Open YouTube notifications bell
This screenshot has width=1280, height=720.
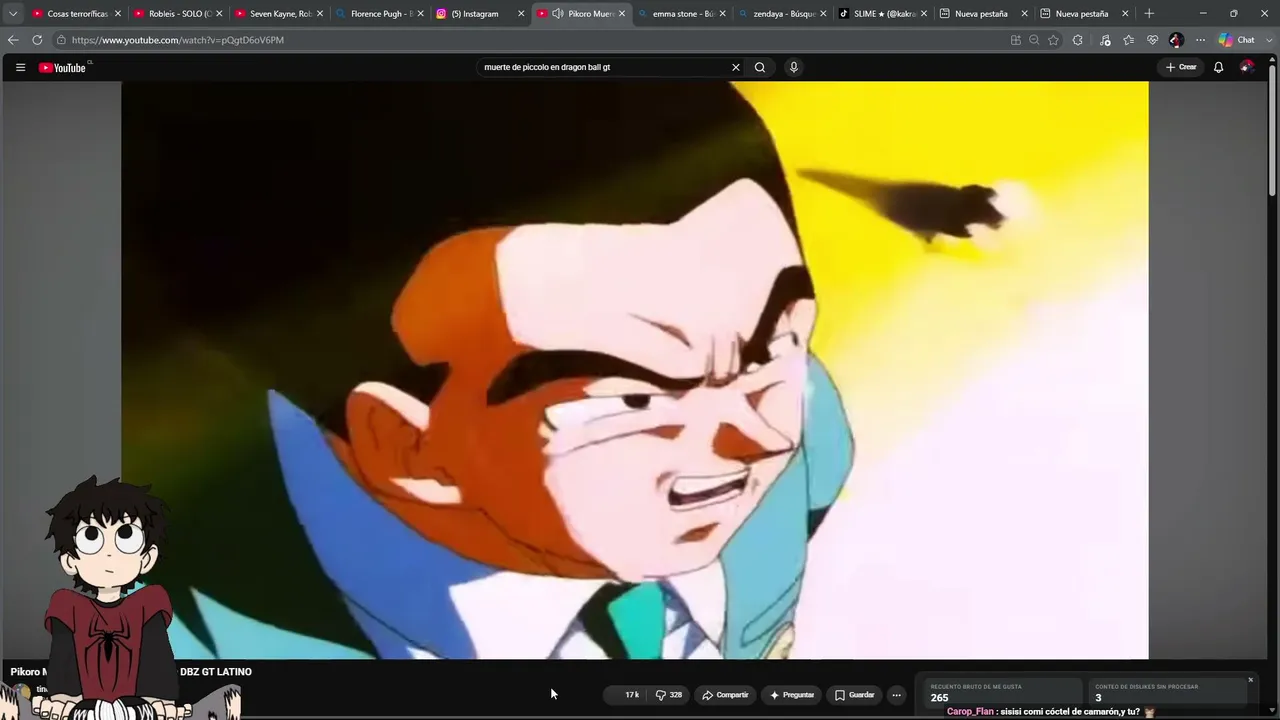(1218, 67)
